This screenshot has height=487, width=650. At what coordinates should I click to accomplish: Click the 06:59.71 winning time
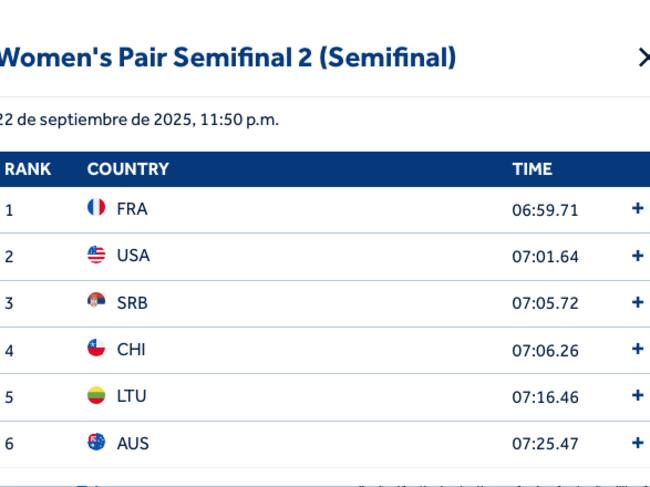coord(545,210)
